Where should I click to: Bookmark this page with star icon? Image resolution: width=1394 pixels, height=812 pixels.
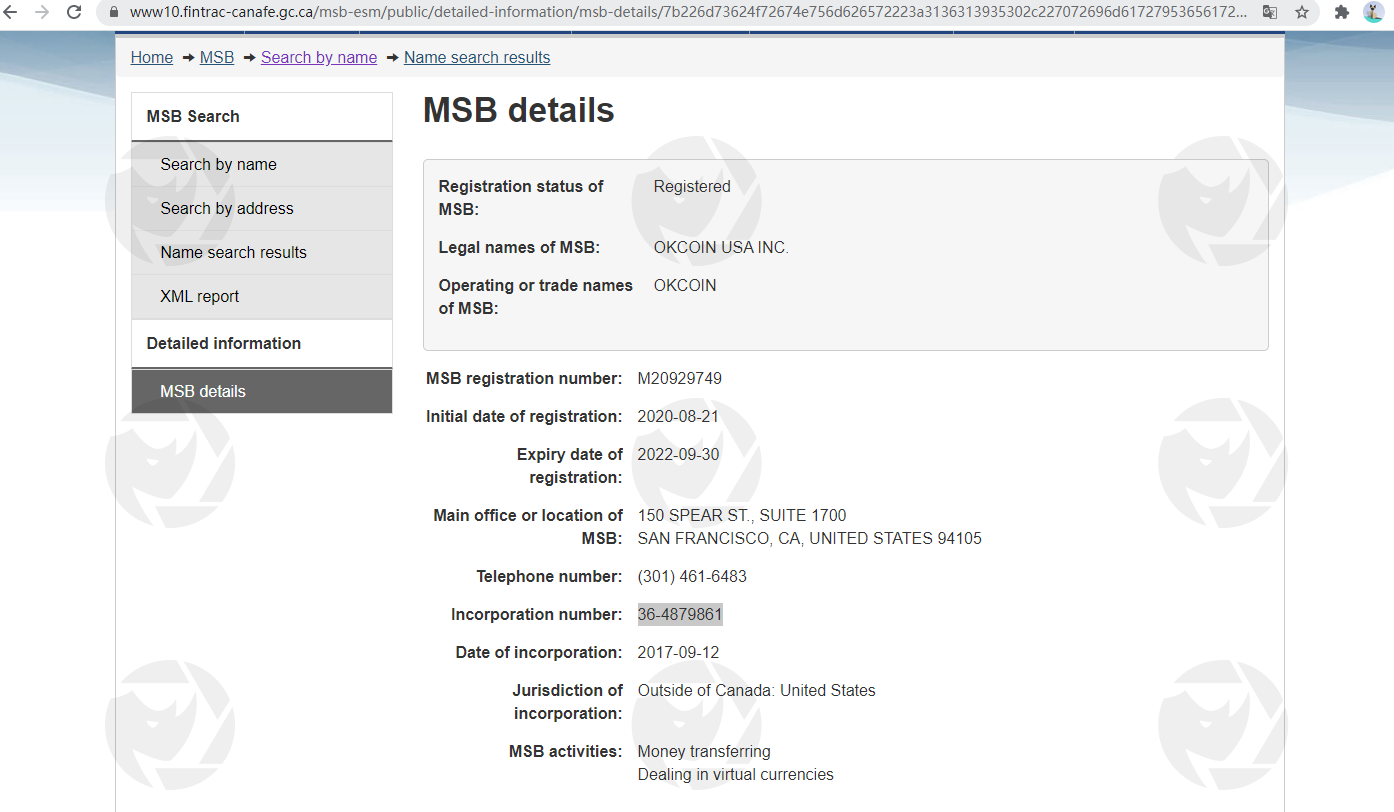click(1302, 12)
